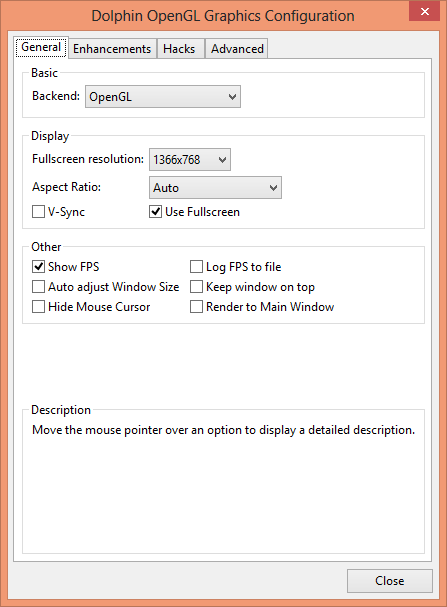447x607 pixels.
Task: Open the Hacks tab
Action: [x=179, y=49]
